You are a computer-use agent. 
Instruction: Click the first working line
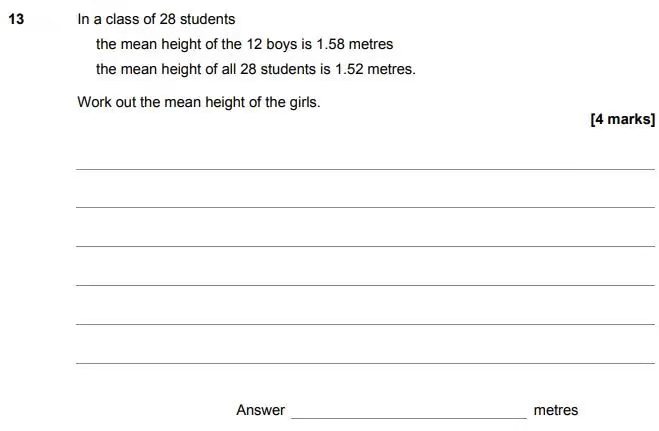point(365,169)
